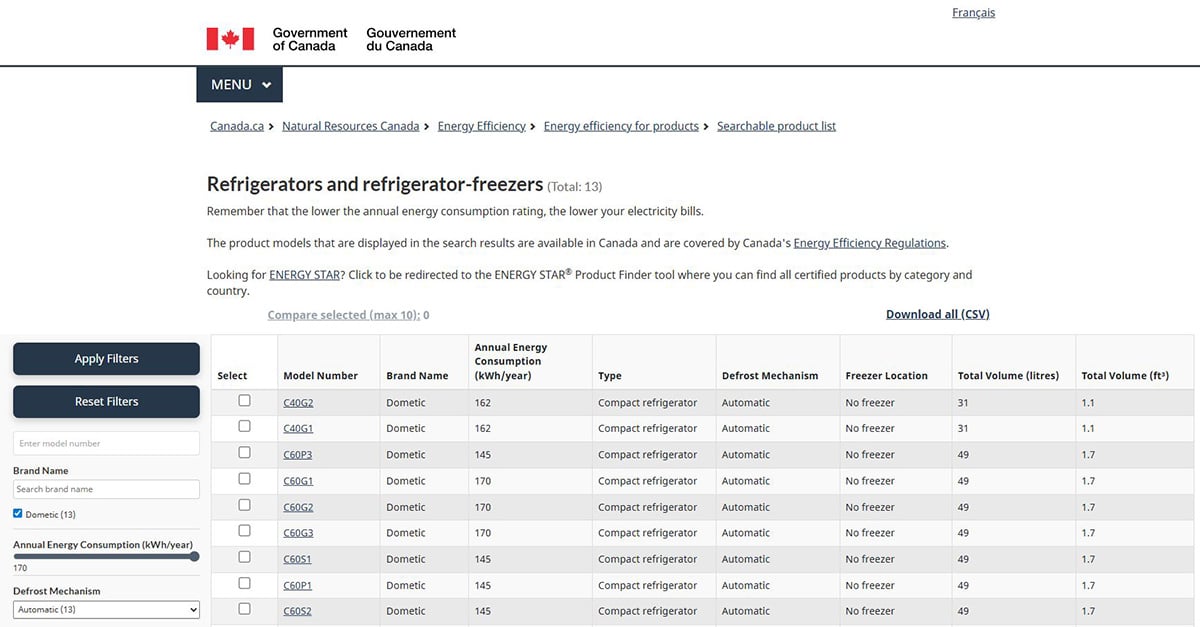Click the Annual Energy Consumption slider handle
This screenshot has width=1200, height=627.
click(194, 557)
